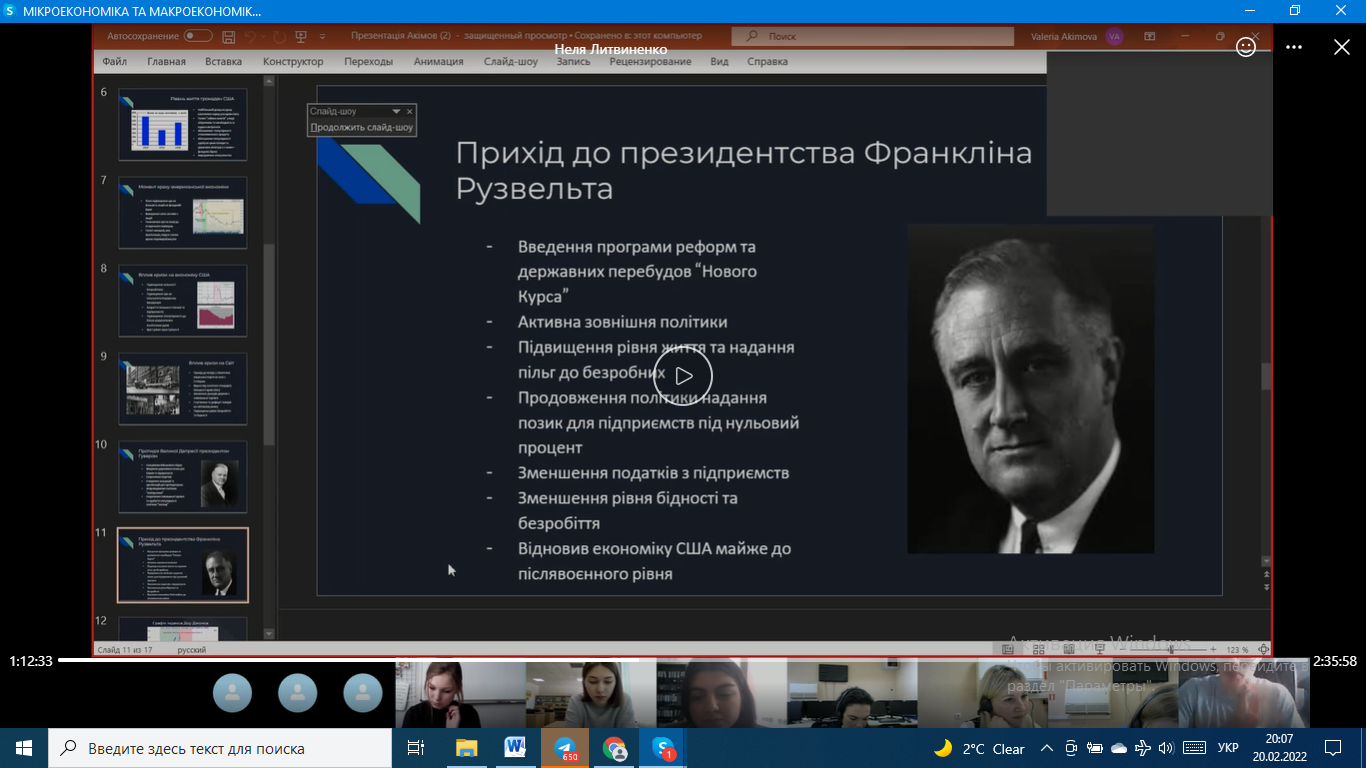The width and height of the screenshot is (1366, 768).
Task: Show hidden system tray icons chevron
Action: (1047, 748)
